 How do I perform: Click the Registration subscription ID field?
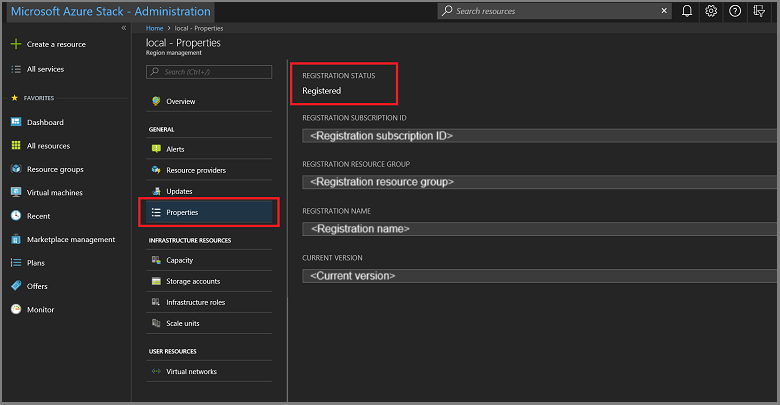540,135
